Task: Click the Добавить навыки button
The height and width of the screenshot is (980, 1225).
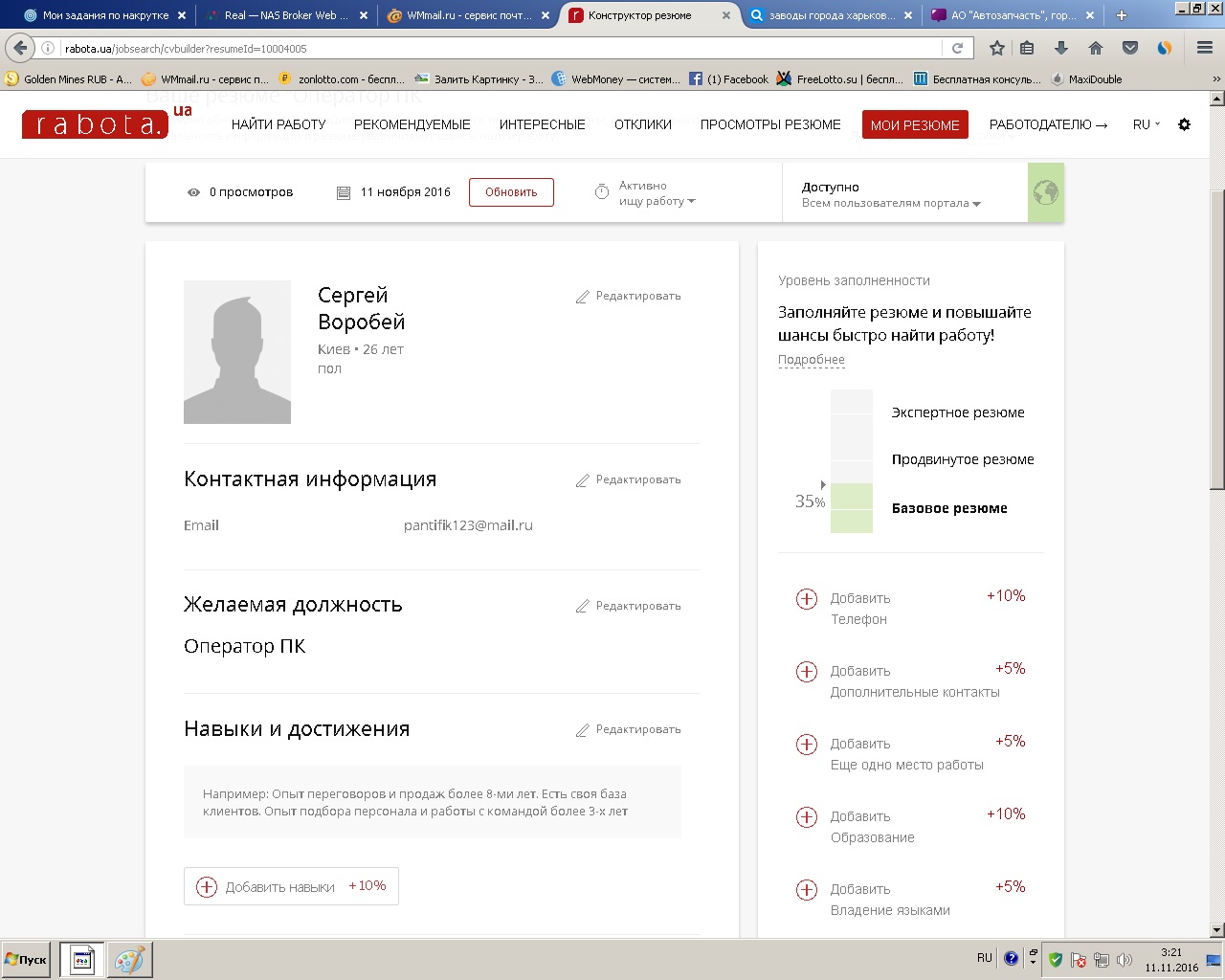Action: click(291, 886)
